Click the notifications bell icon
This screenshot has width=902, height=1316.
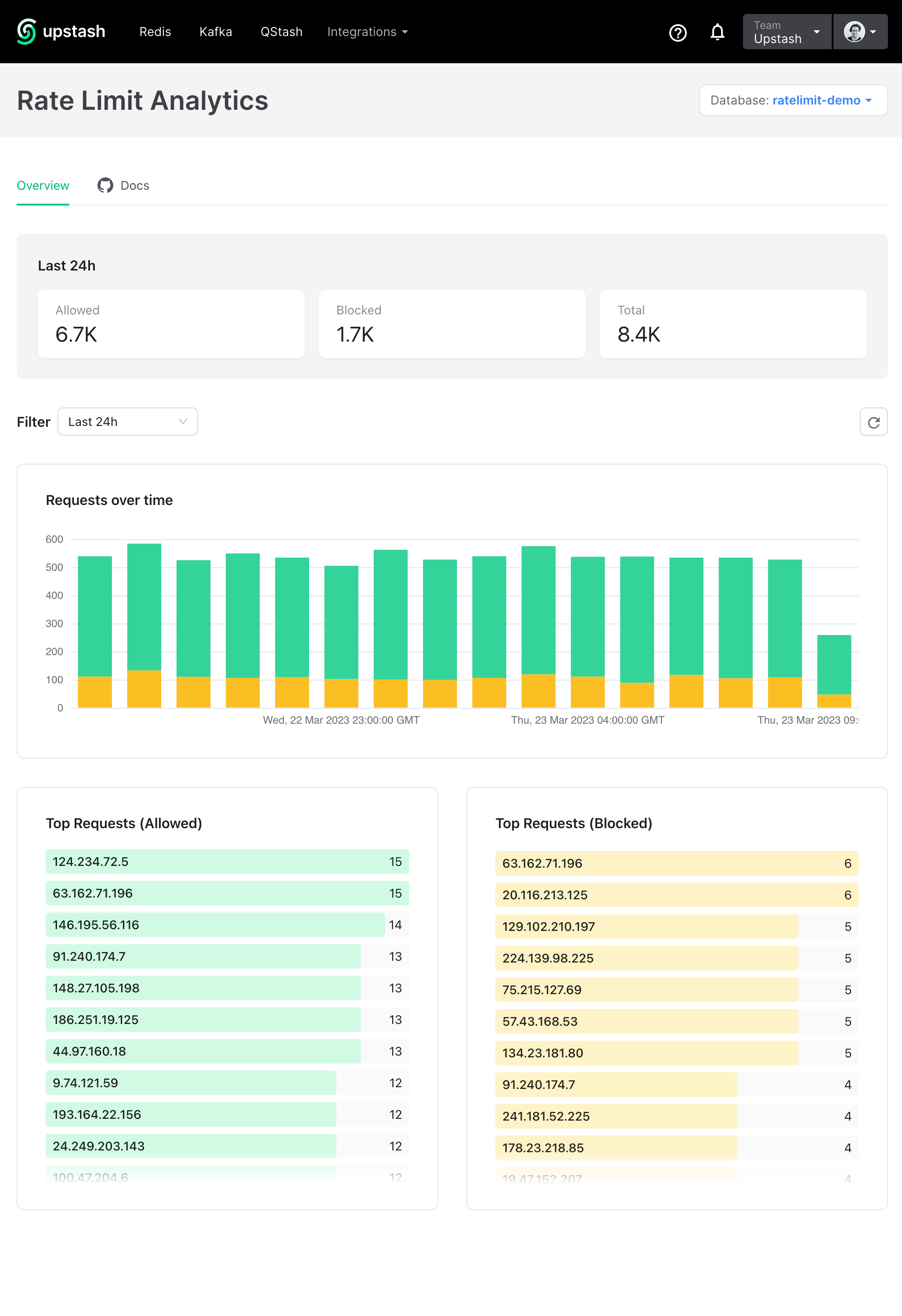click(717, 32)
